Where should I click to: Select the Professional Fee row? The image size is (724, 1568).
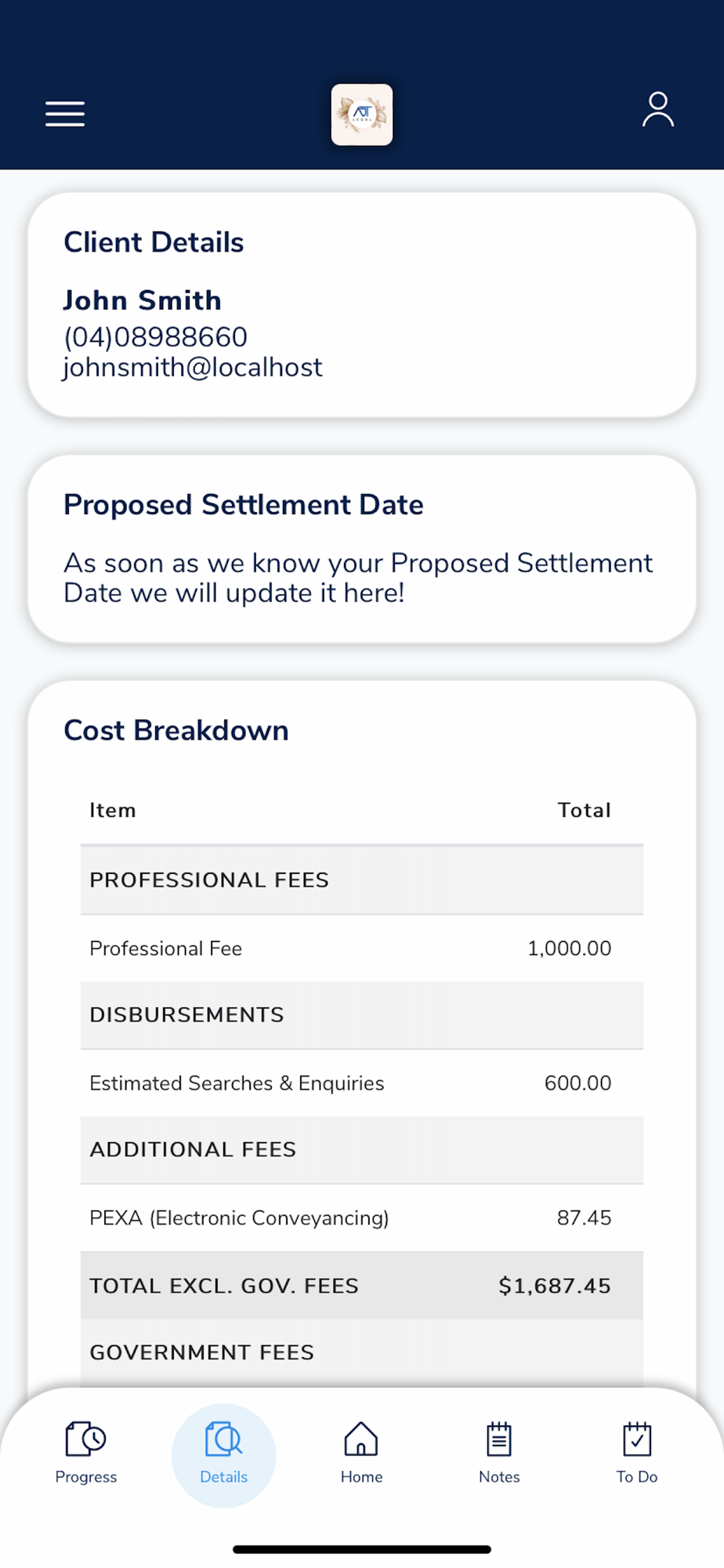click(x=361, y=949)
